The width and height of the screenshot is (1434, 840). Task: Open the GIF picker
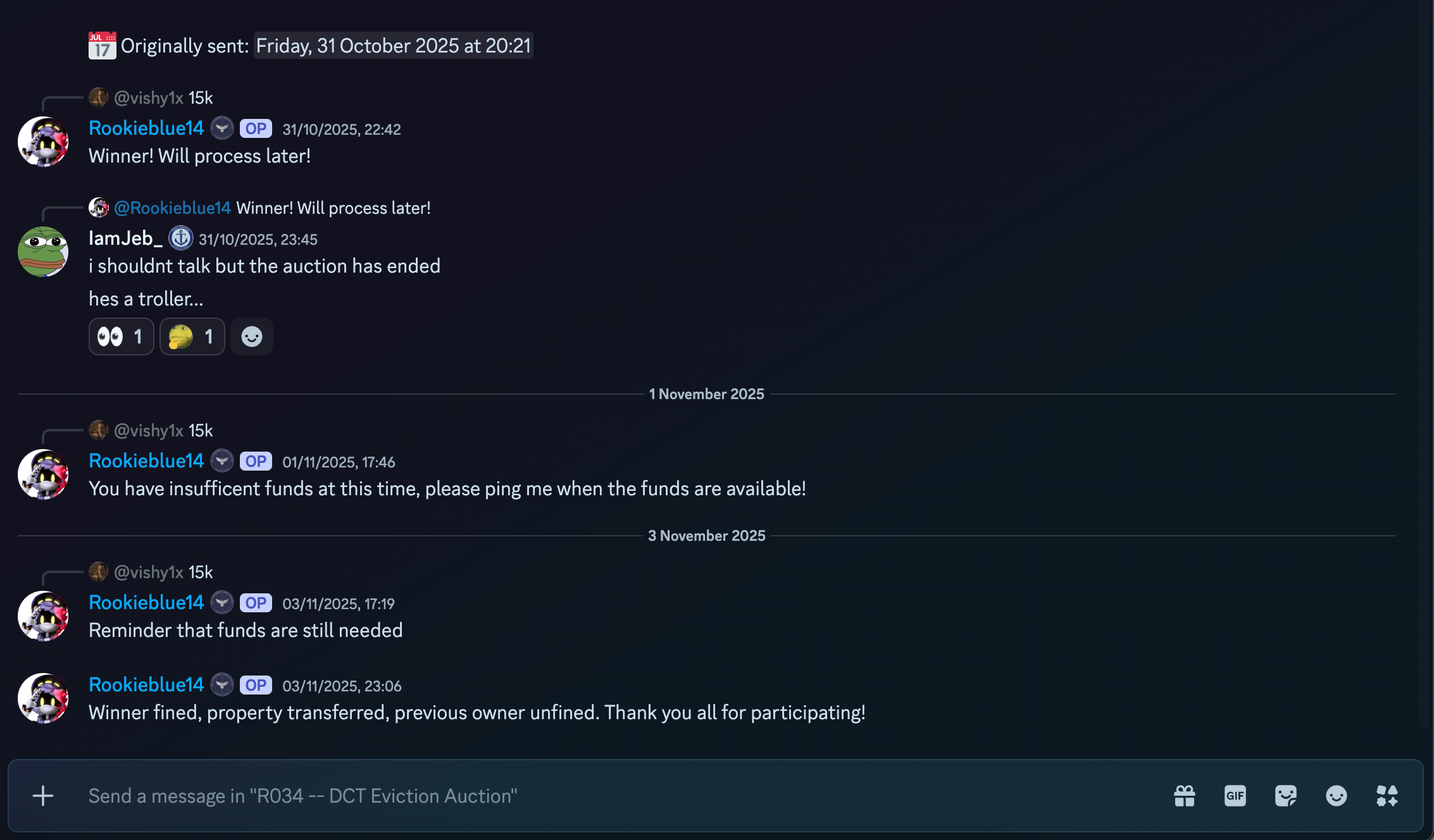pyautogui.click(x=1234, y=796)
